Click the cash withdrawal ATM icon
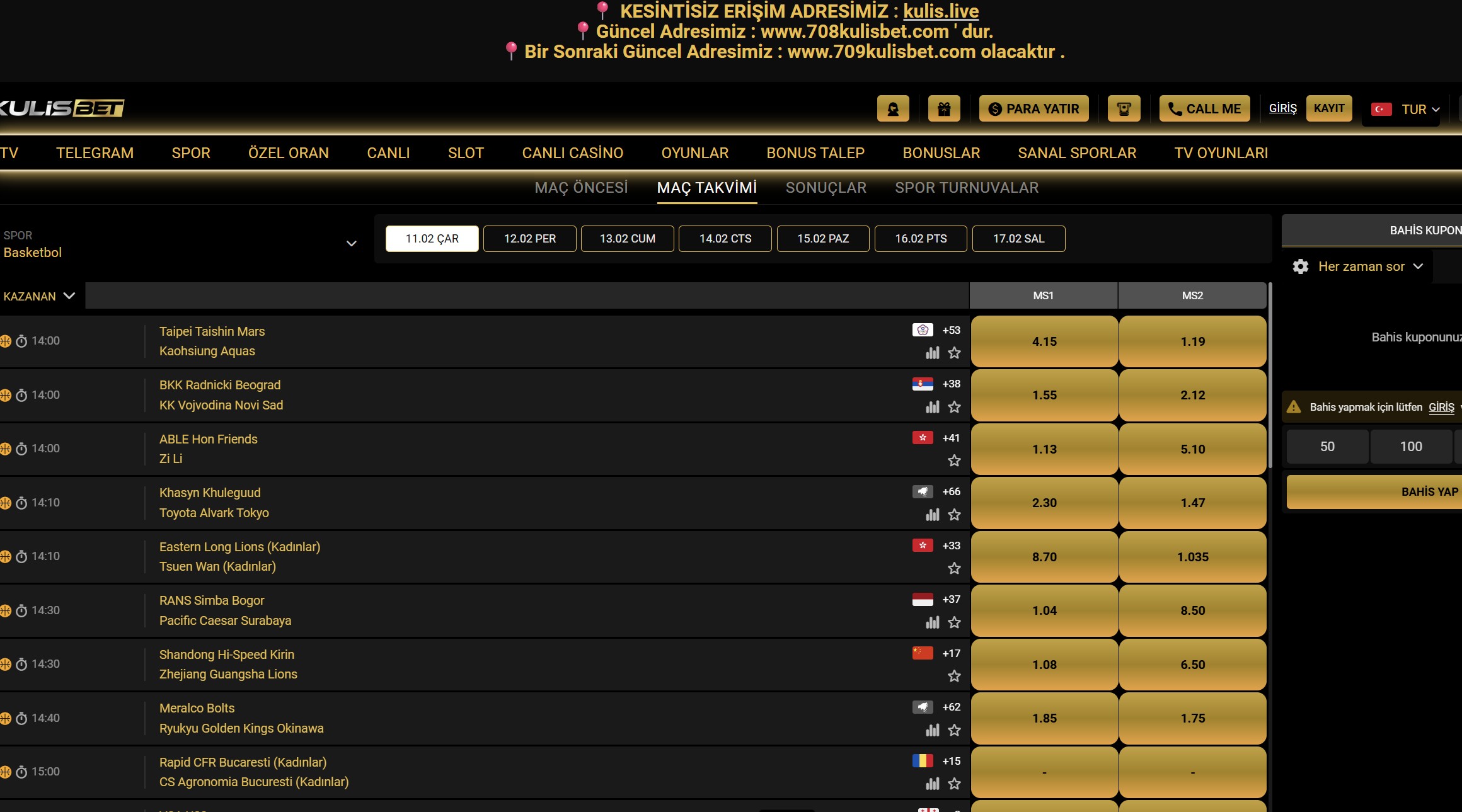This screenshot has width=1462, height=812. point(1124,109)
